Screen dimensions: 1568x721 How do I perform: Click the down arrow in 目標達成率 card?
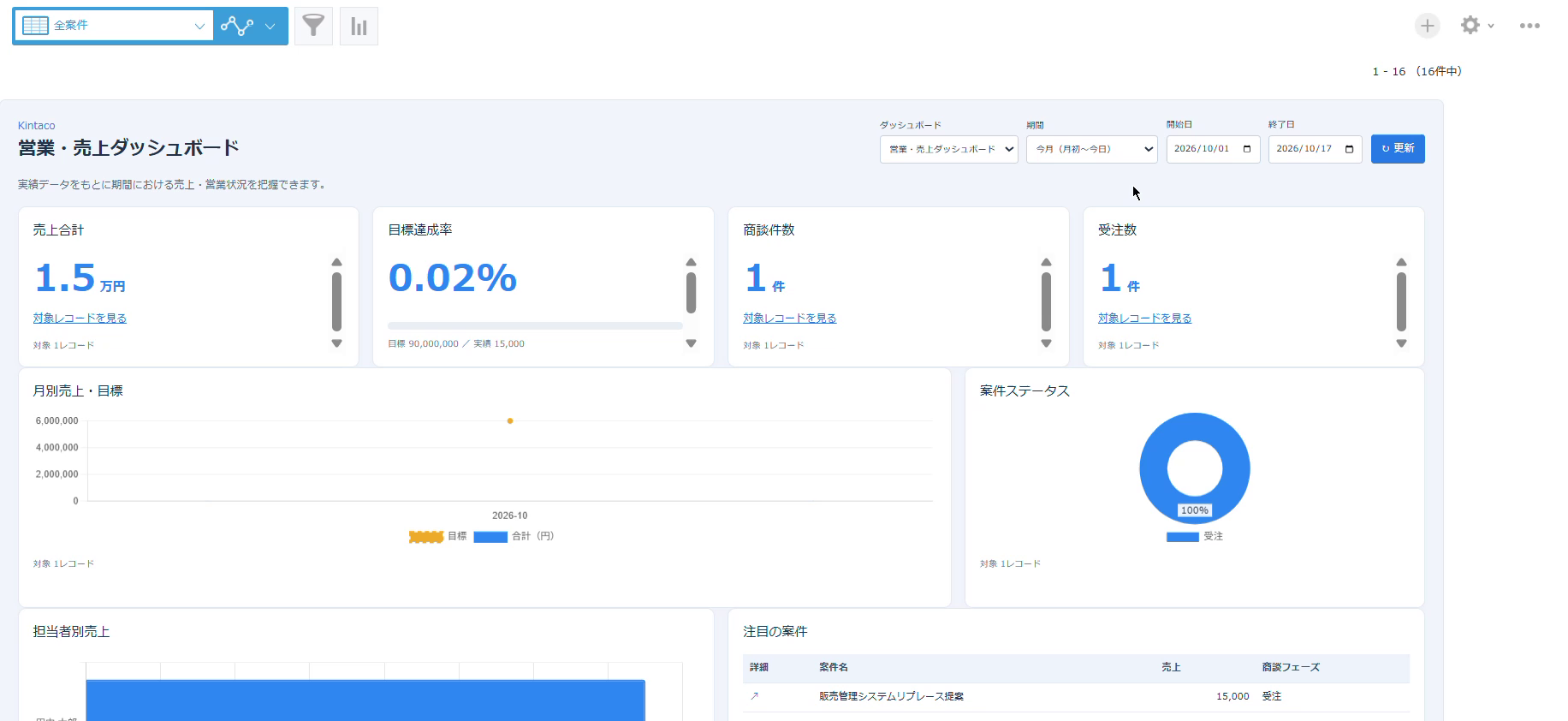pyautogui.click(x=691, y=343)
